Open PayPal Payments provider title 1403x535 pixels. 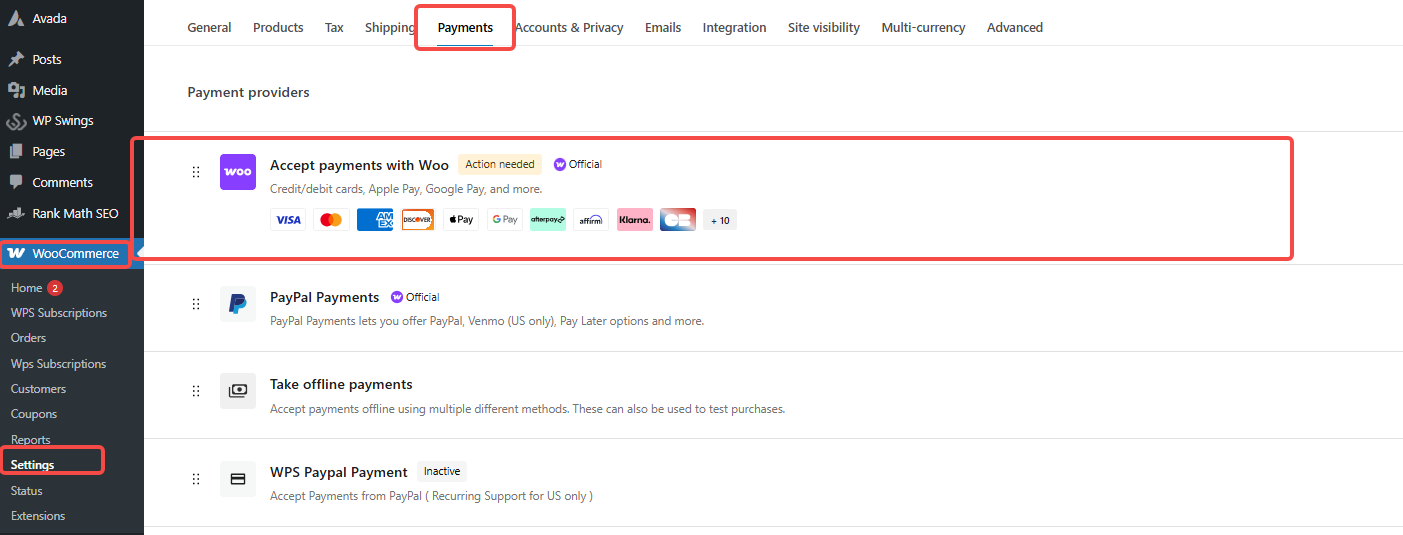325,297
